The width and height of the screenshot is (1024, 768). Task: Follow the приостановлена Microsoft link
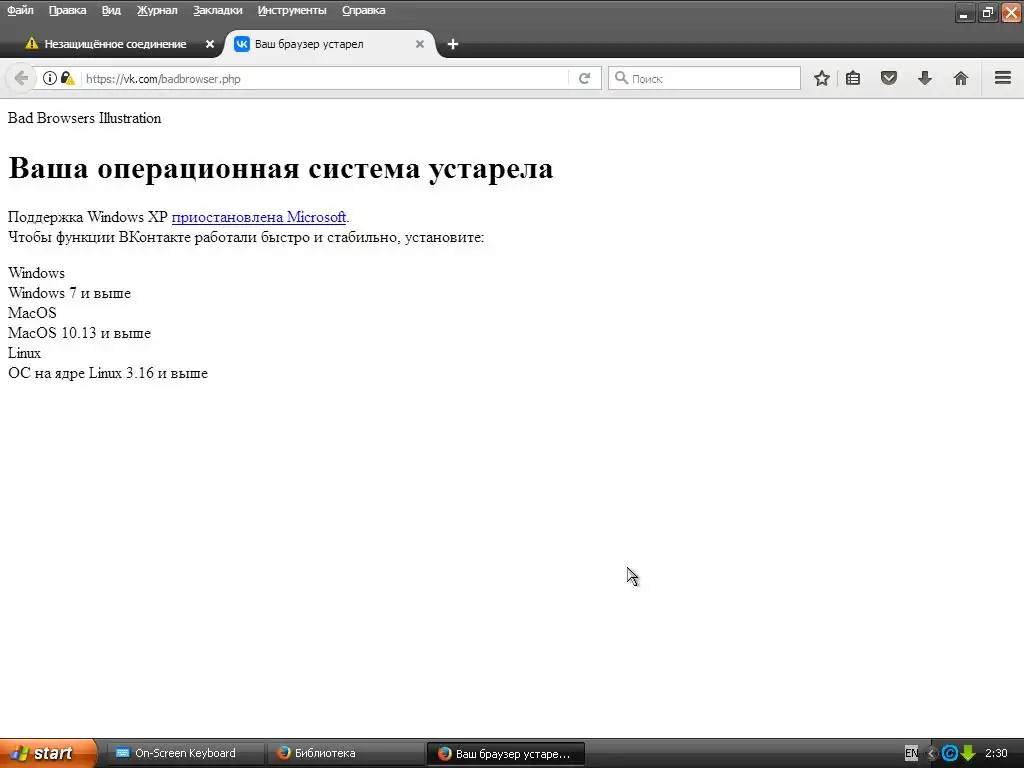click(259, 217)
